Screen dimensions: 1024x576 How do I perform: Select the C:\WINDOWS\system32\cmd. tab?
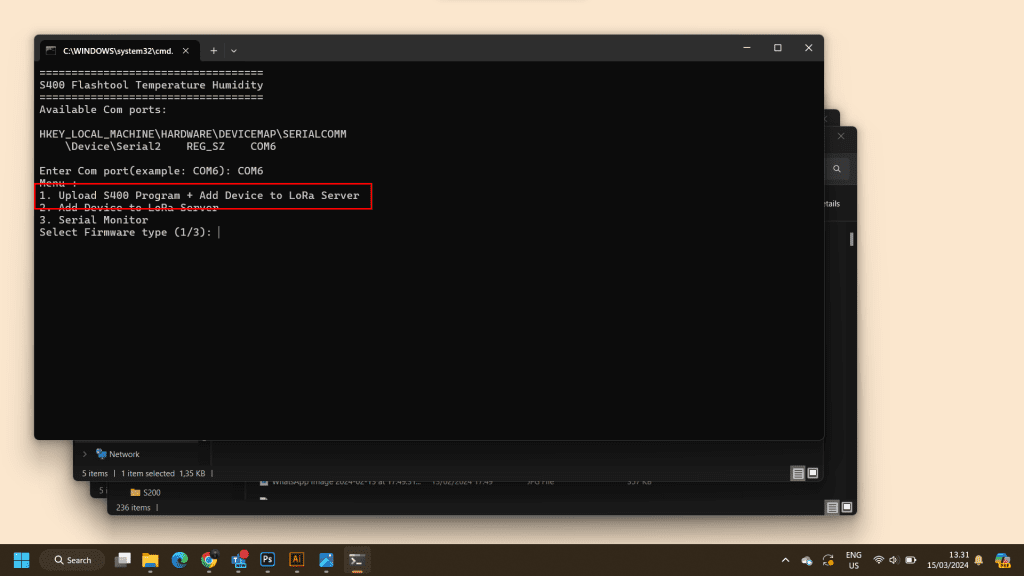(116, 50)
